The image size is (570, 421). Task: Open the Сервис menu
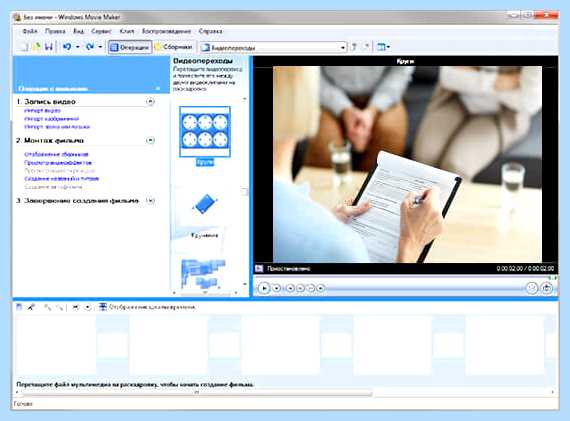[101, 31]
